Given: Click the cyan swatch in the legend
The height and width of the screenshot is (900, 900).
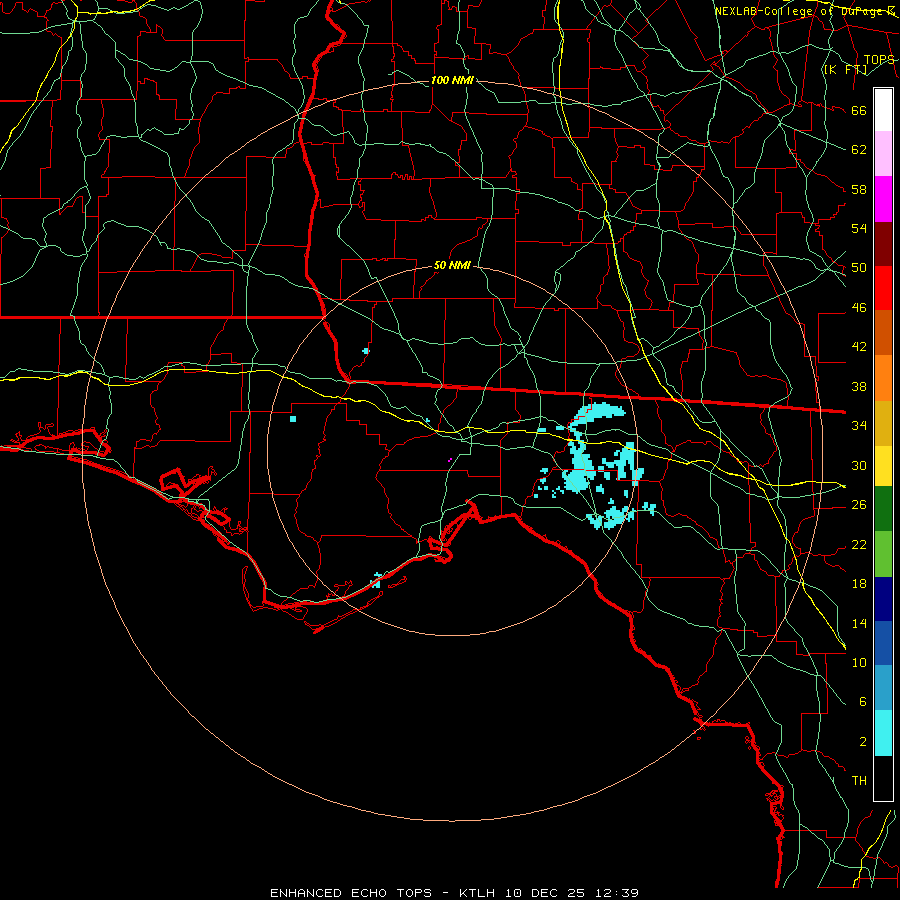Looking at the screenshot, I should [x=883, y=733].
